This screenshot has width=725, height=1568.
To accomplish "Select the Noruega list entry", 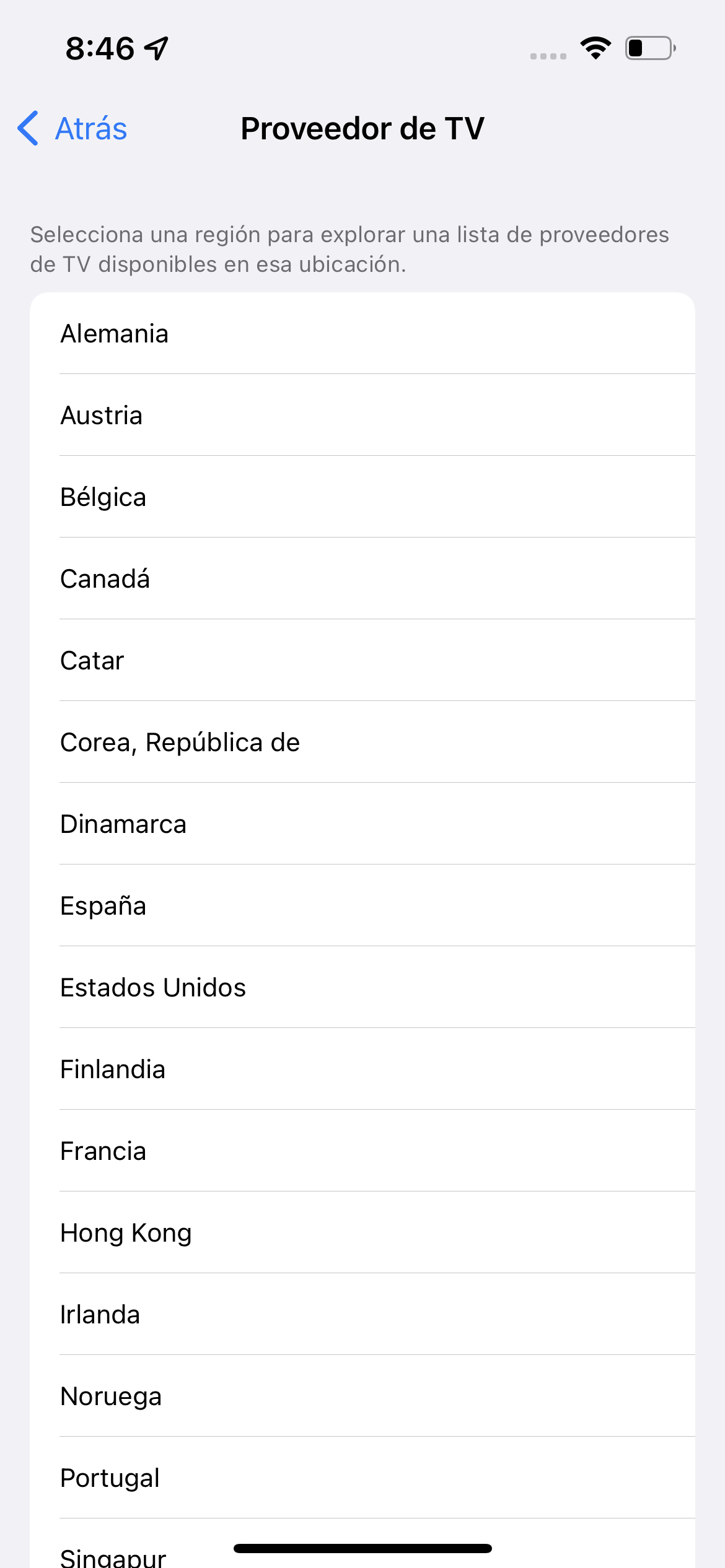I will pyautogui.click(x=362, y=1396).
